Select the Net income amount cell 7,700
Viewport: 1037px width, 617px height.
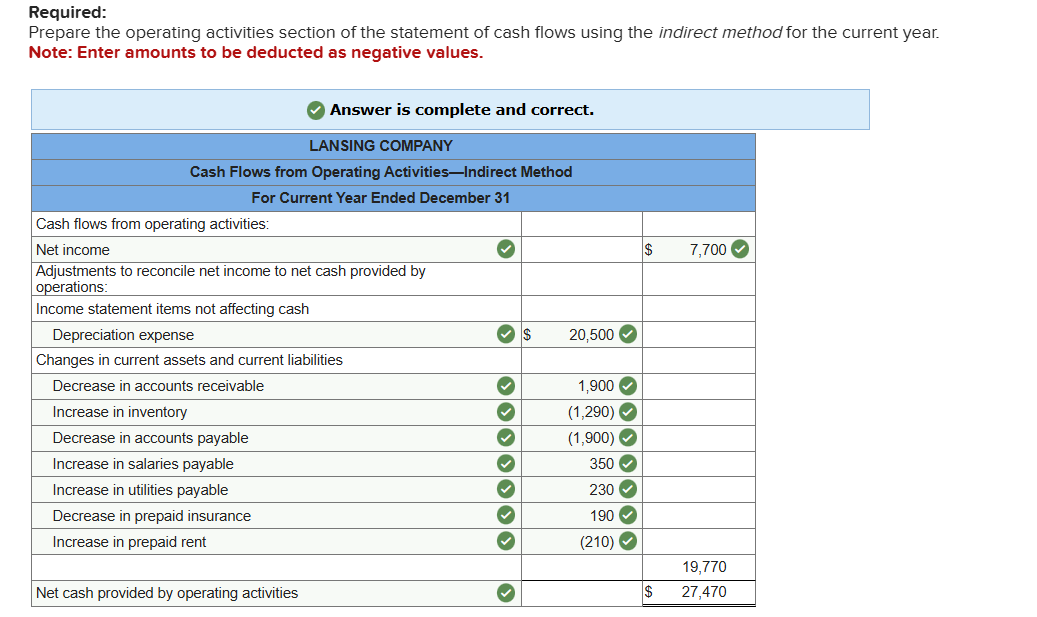708,250
